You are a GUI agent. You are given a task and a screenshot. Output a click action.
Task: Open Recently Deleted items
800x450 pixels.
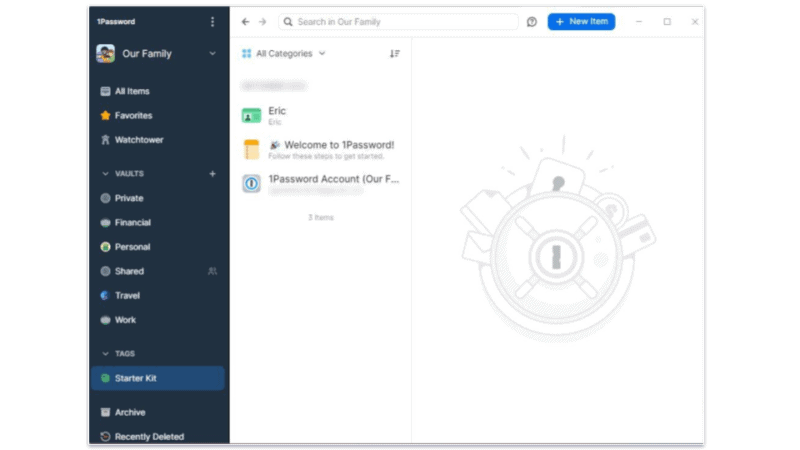[157, 437]
